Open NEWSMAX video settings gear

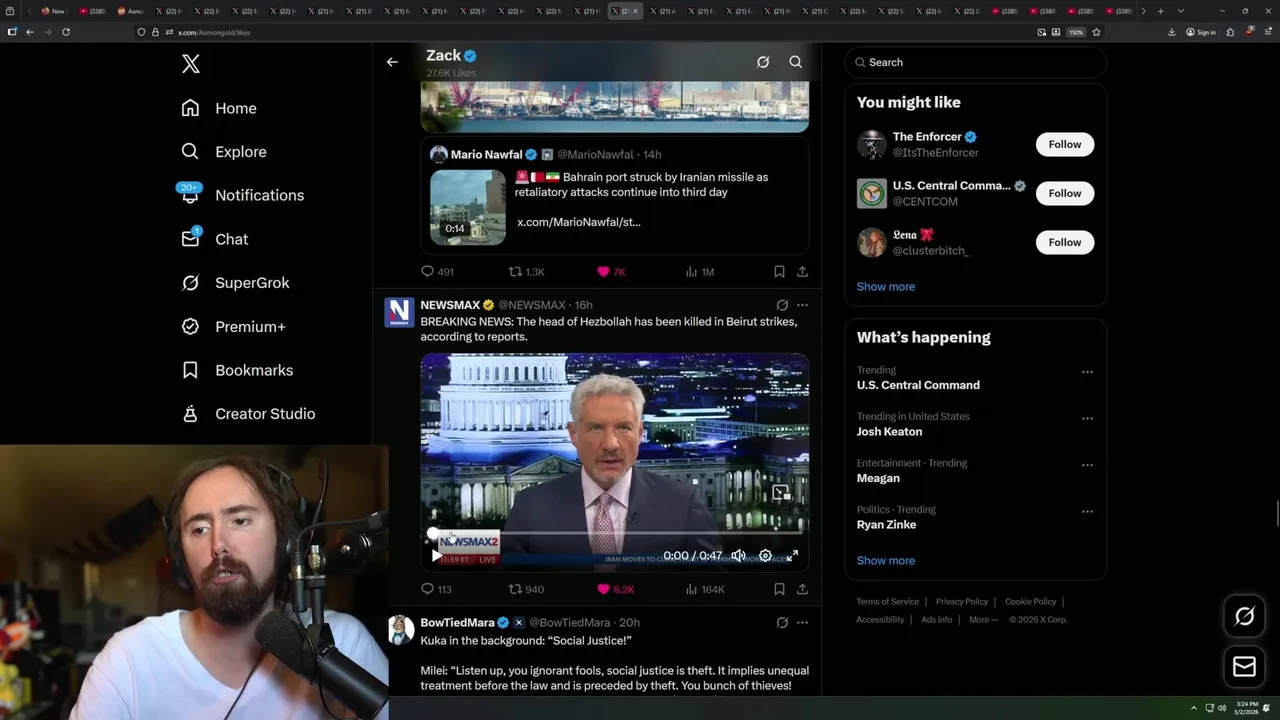click(x=765, y=556)
